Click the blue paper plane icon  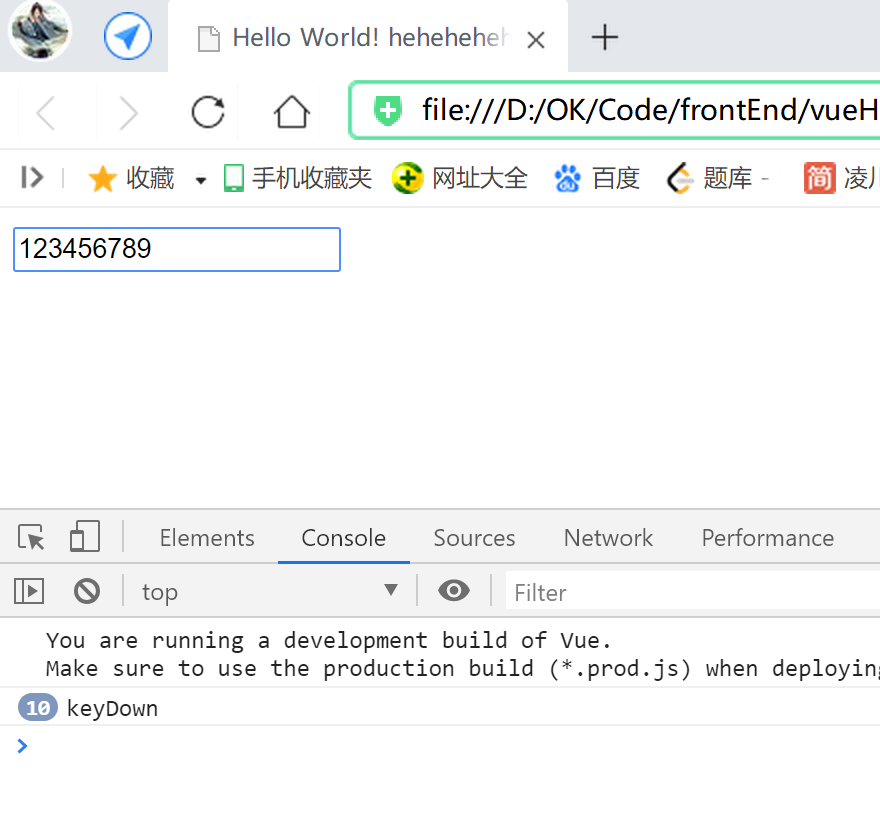[128, 36]
